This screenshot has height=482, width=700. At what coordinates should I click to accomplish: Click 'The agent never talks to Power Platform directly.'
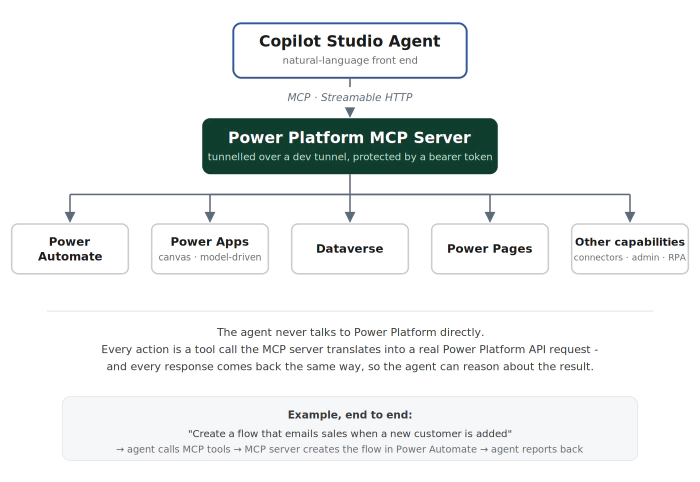click(350, 332)
